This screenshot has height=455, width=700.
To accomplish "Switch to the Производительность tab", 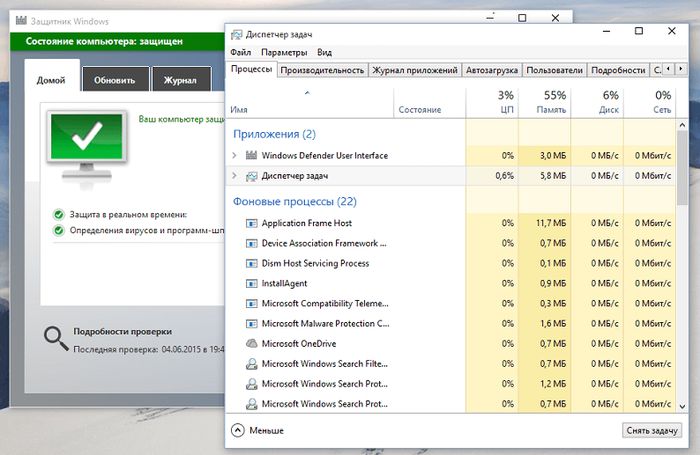I will click(322, 71).
